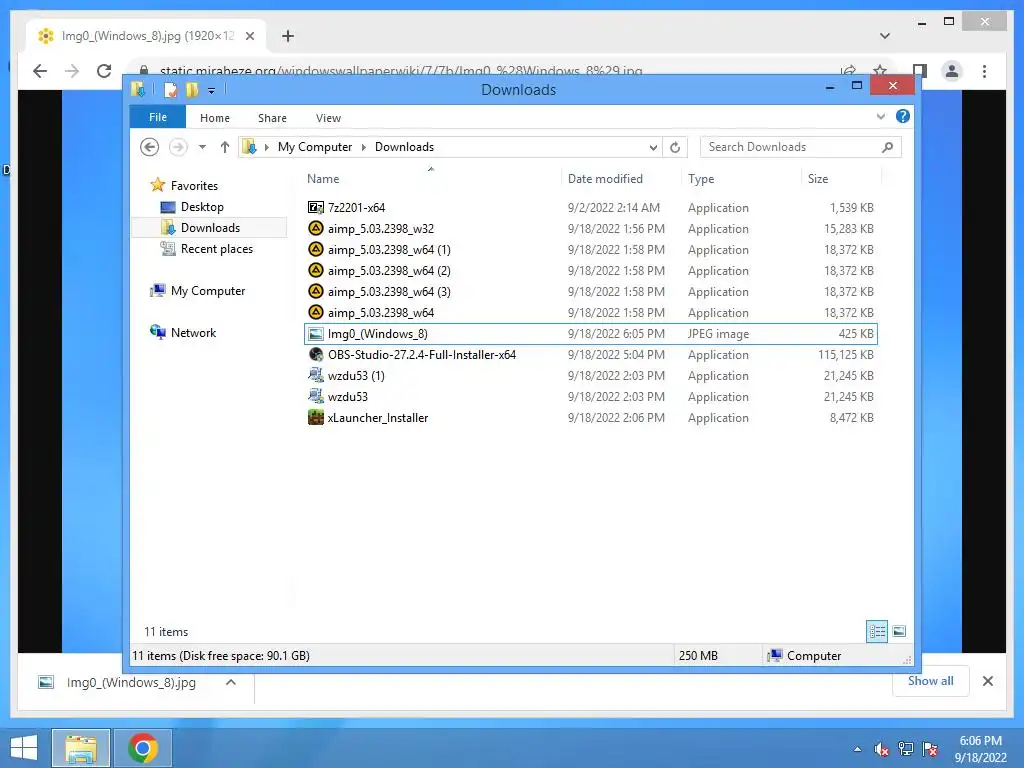The height and width of the screenshot is (768, 1024).
Task: Click the network tray icon
Action: pos(906,749)
